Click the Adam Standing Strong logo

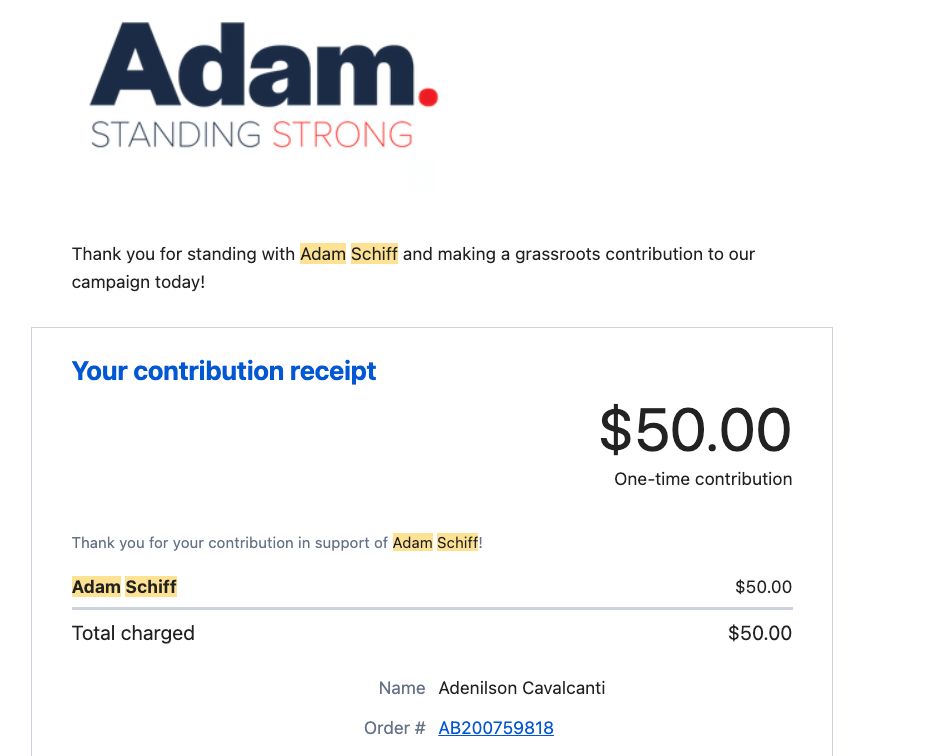[264, 86]
